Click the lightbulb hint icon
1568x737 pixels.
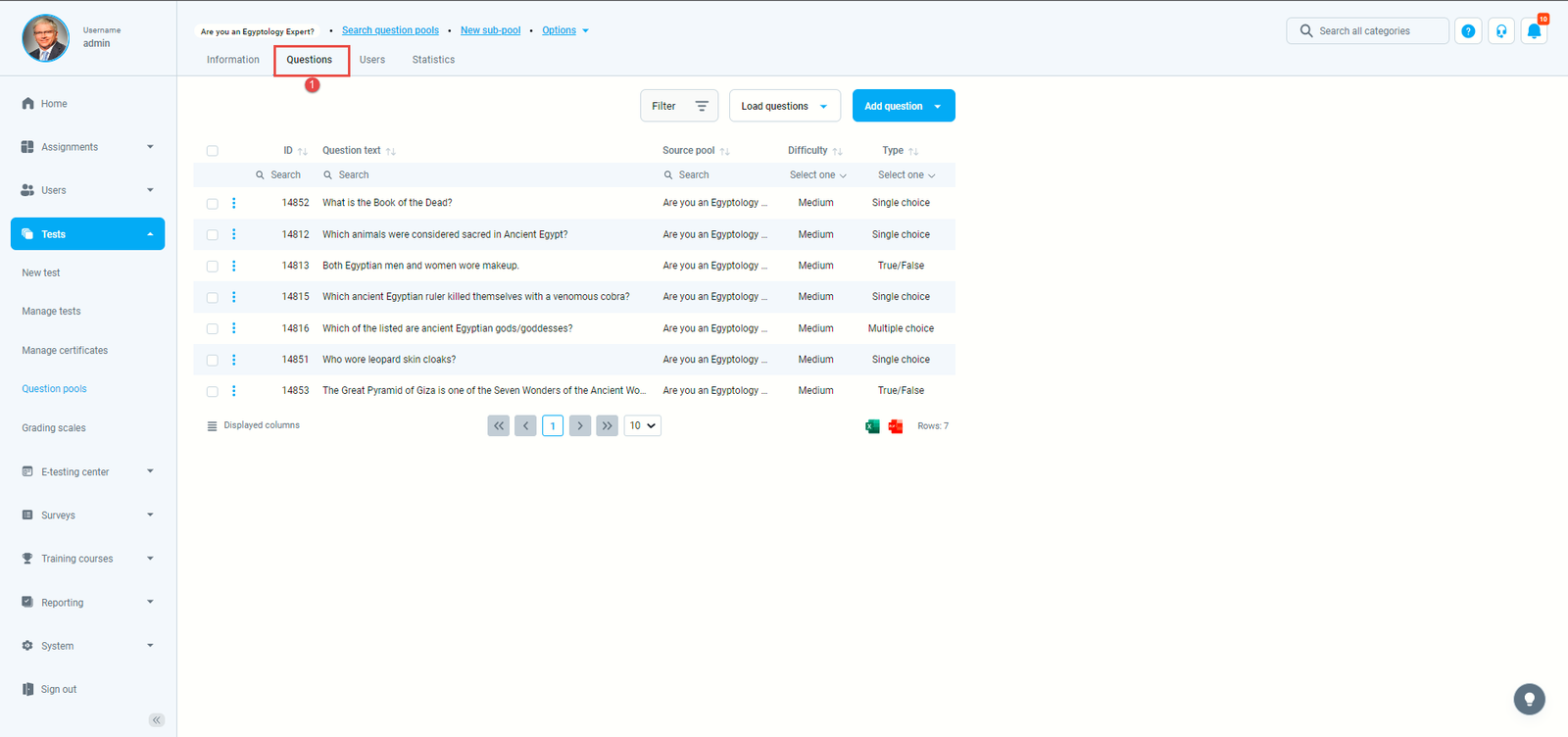tap(1529, 699)
